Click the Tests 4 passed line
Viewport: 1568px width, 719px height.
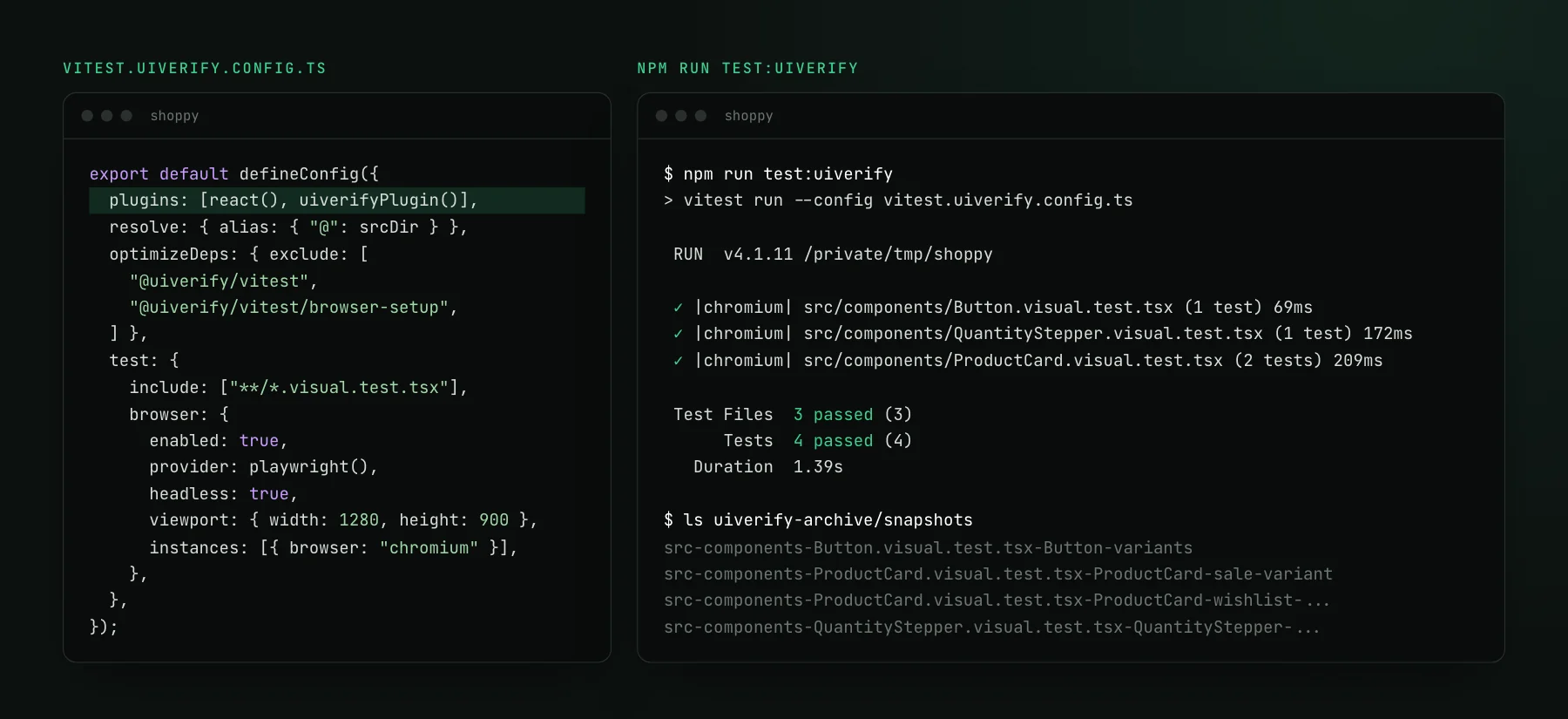click(817, 441)
